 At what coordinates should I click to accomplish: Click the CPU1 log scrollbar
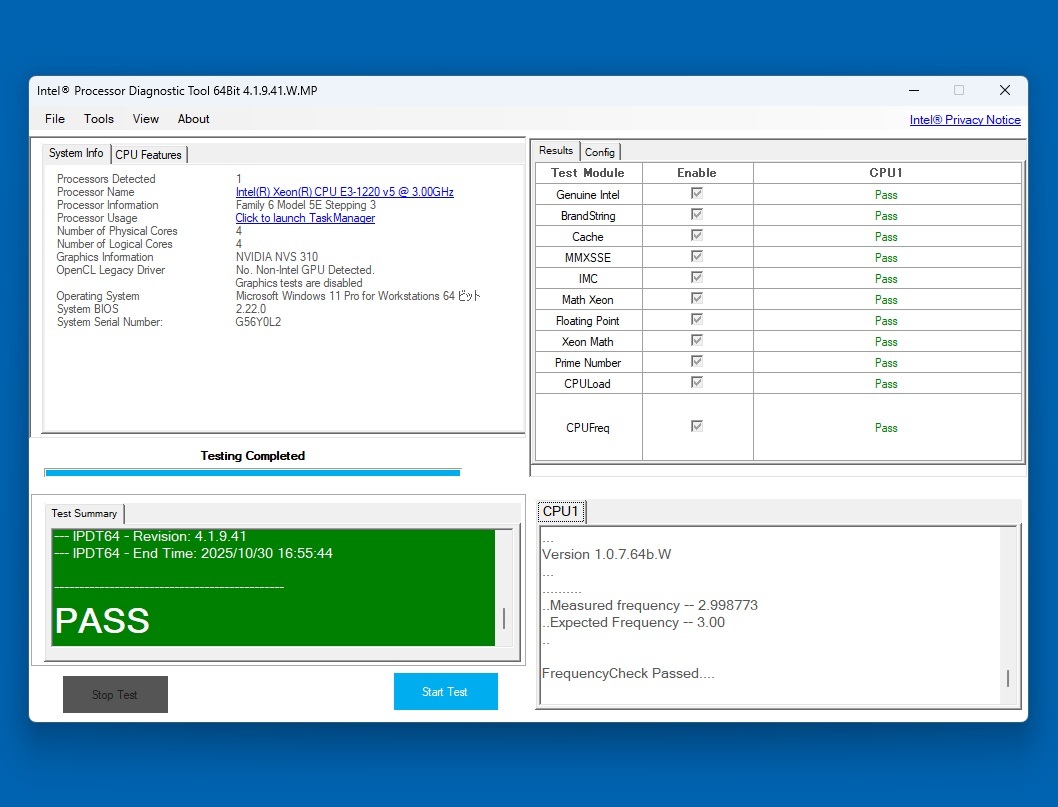pos(1008,678)
